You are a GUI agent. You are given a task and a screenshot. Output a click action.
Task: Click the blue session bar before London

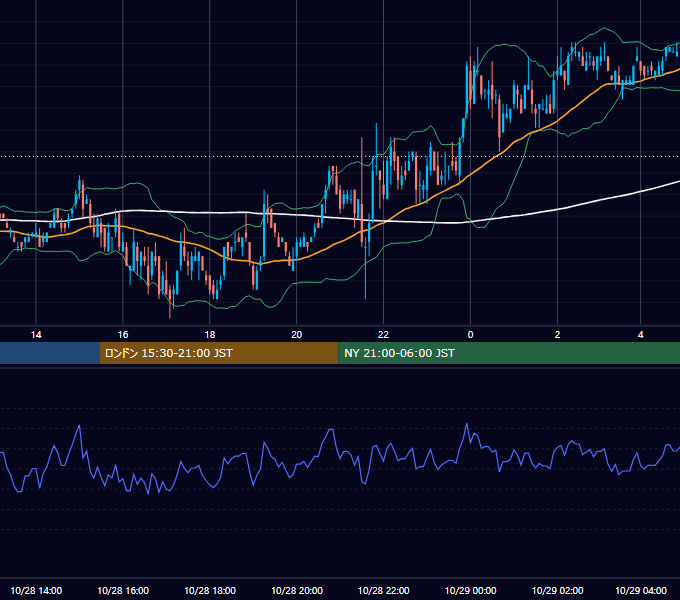pos(49,353)
